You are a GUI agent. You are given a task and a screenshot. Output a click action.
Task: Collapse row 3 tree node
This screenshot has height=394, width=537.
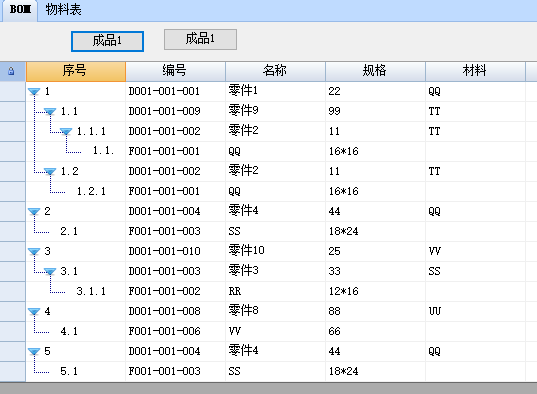point(34,251)
